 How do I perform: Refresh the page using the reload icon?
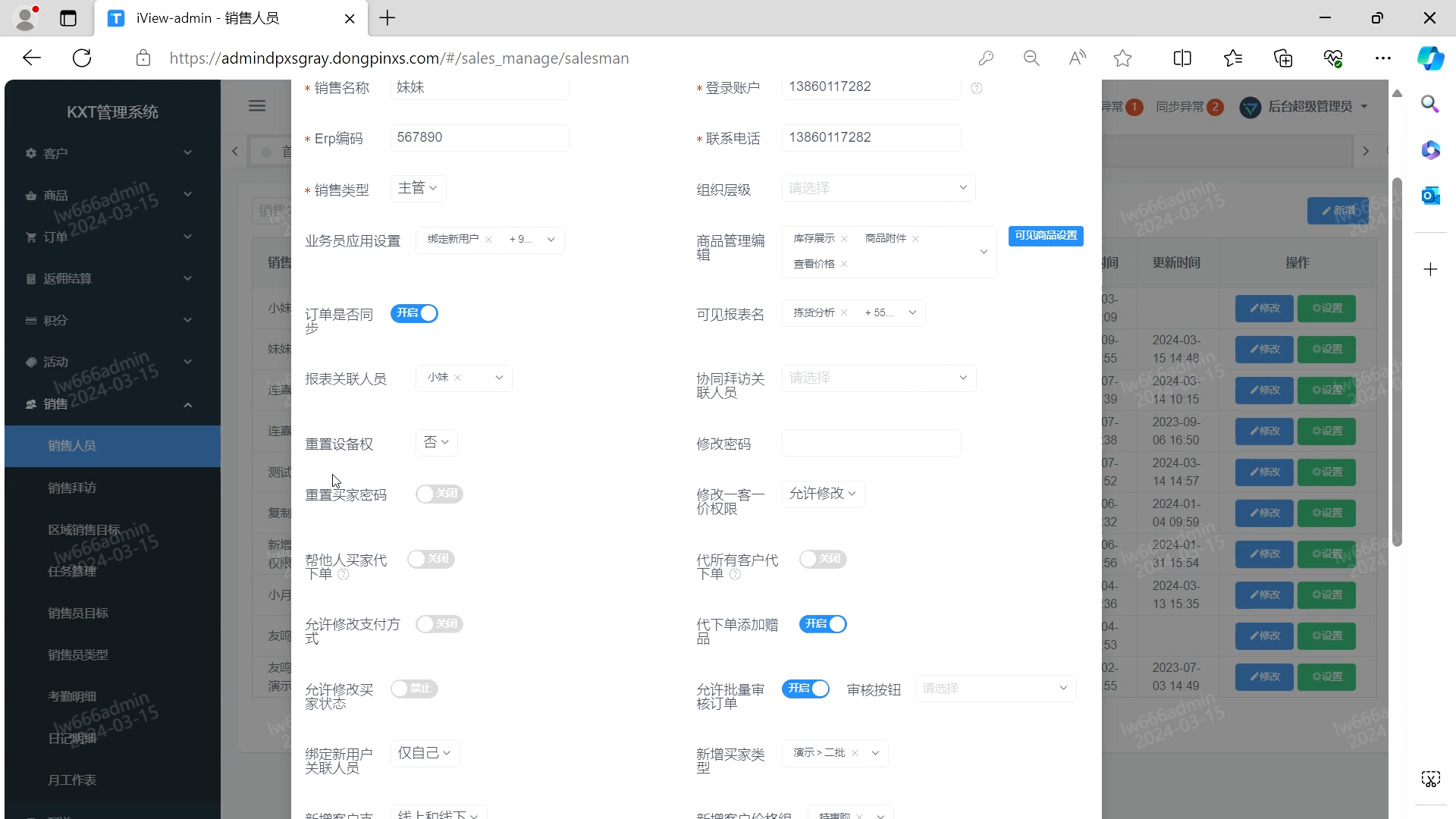(81, 58)
